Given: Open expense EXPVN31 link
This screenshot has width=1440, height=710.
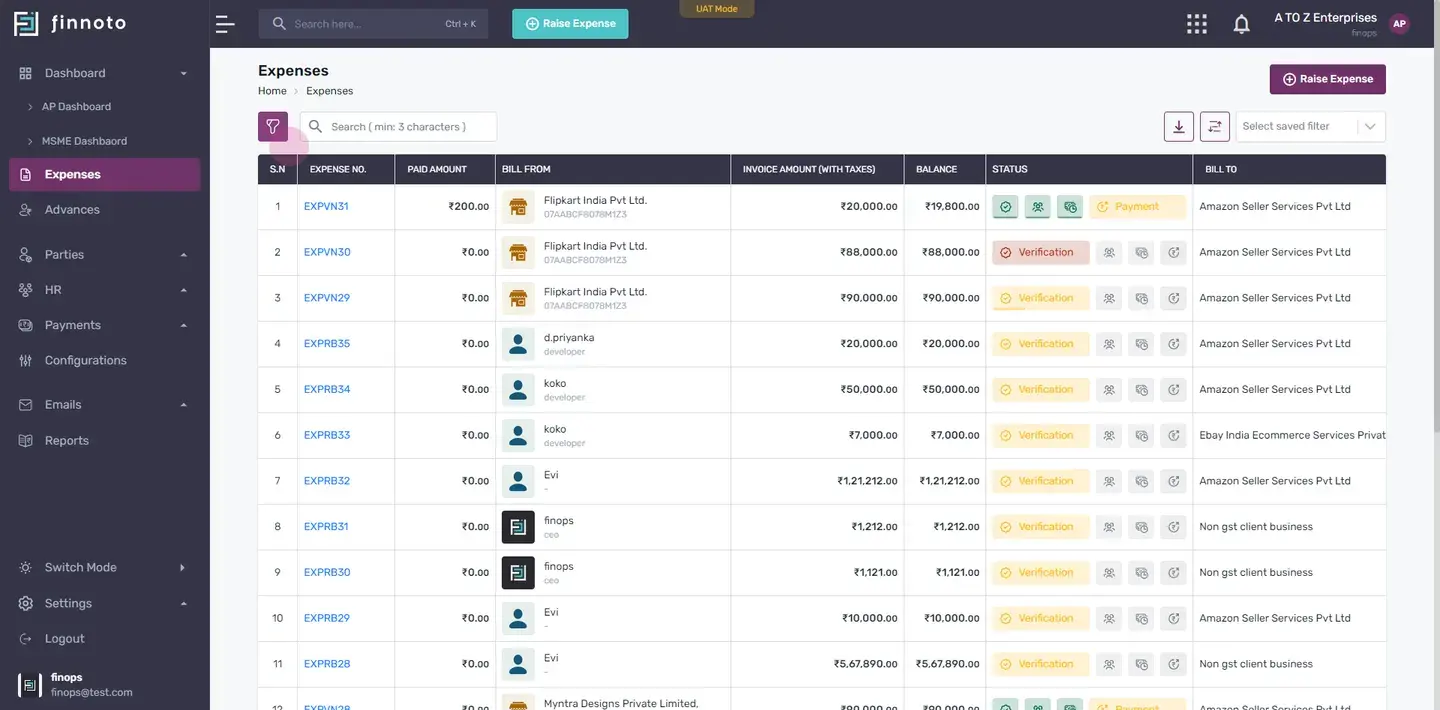Looking at the screenshot, I should click(326, 207).
